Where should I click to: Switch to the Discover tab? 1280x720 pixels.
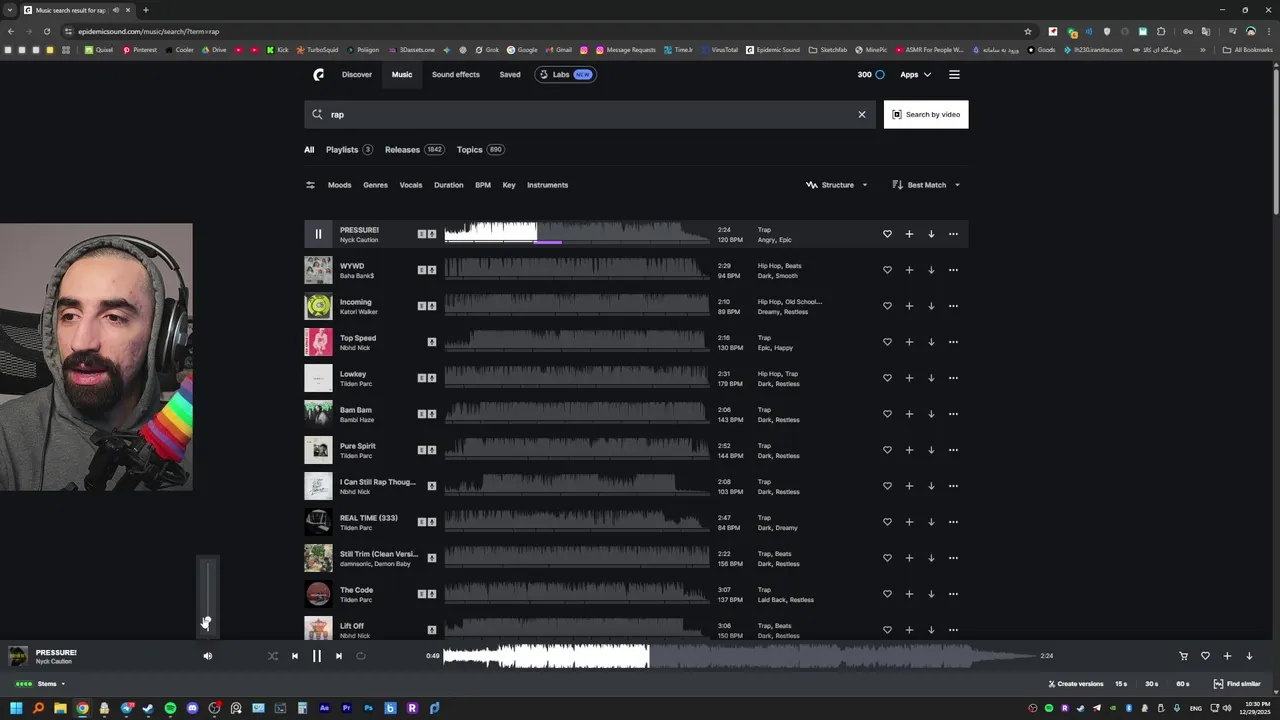click(x=357, y=74)
